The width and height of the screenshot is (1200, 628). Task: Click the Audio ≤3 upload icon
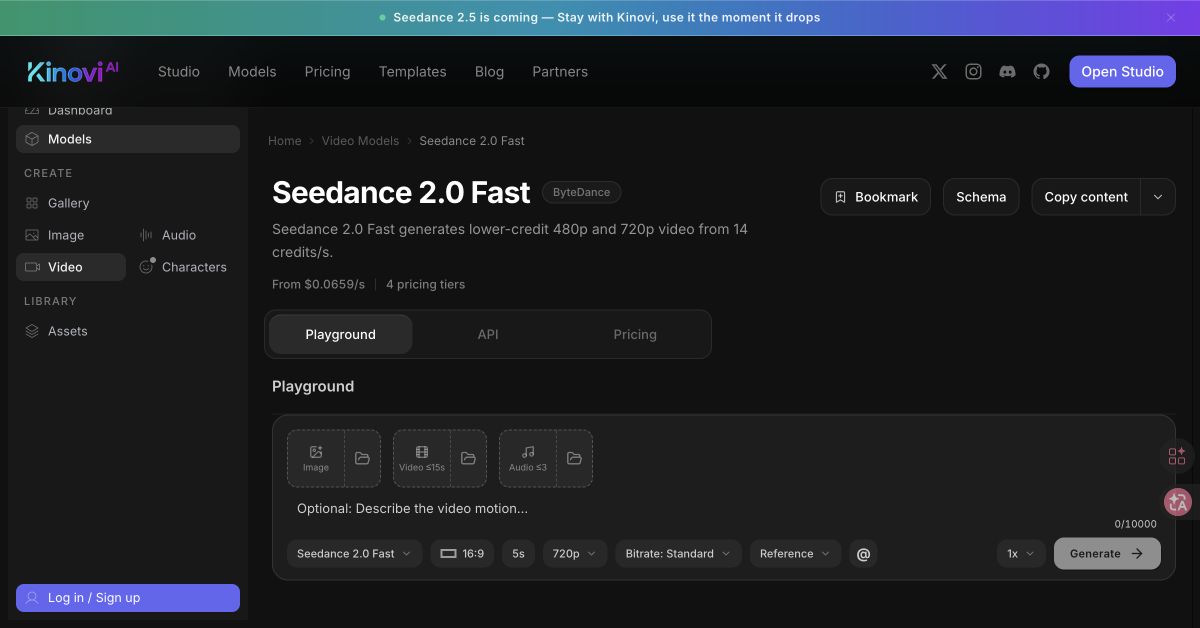pos(528,458)
